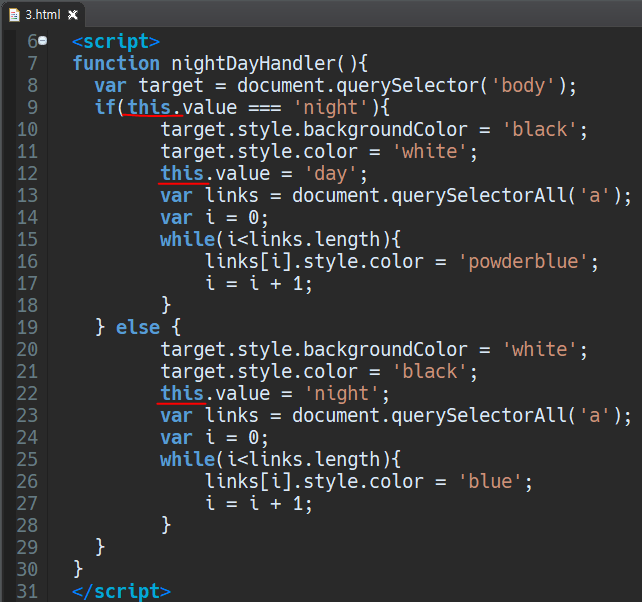The height and width of the screenshot is (602, 642).
Task: Click the 'body' string on line 8
Action: point(523,86)
